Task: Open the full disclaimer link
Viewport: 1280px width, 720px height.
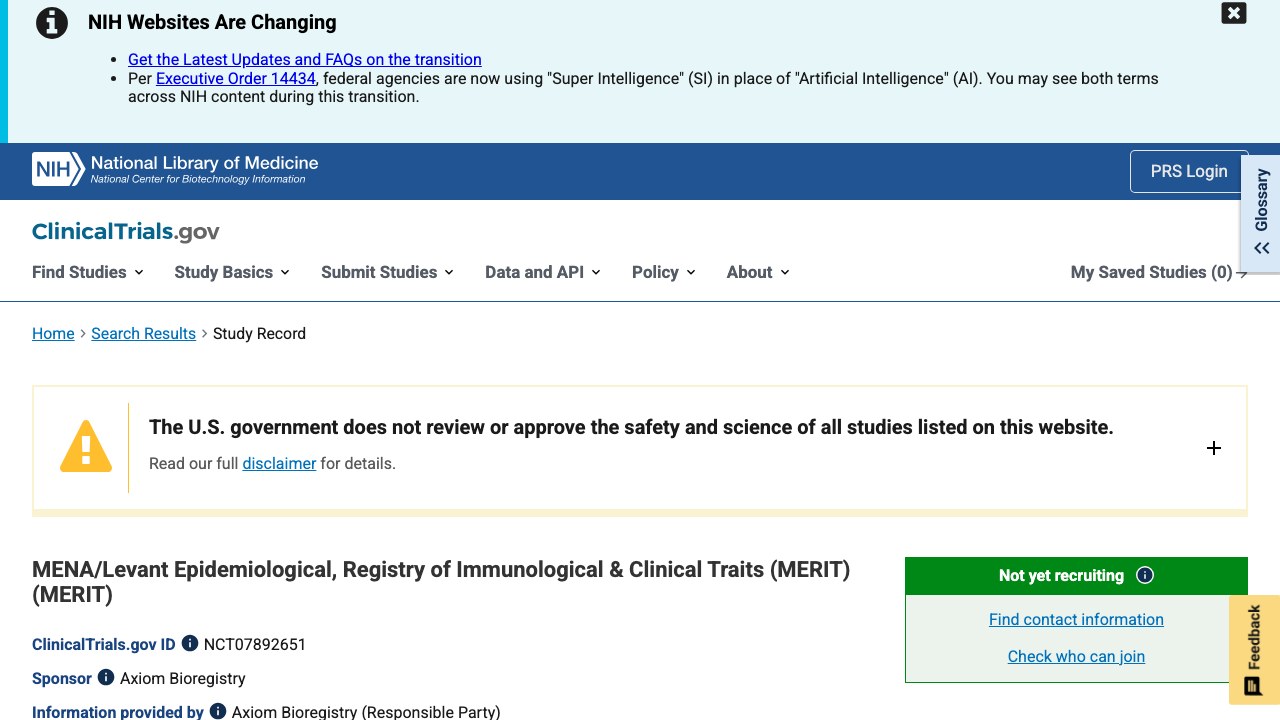Action: [x=279, y=463]
